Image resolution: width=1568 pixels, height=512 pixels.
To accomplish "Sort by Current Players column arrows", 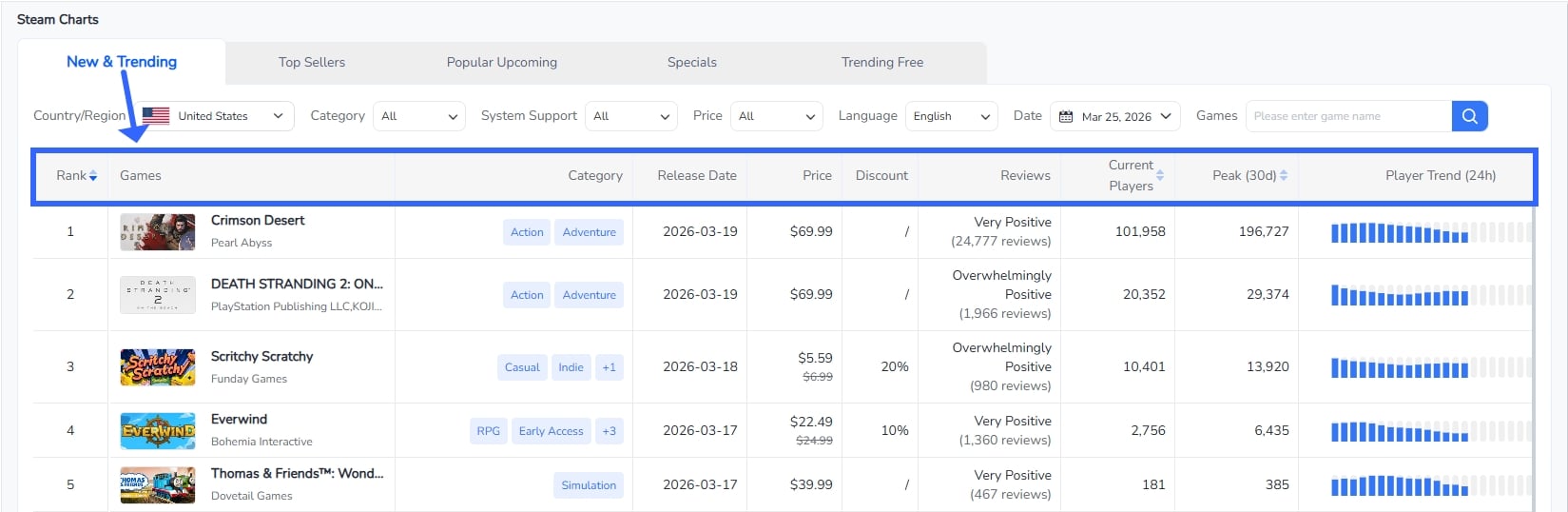I will point(1160,175).
